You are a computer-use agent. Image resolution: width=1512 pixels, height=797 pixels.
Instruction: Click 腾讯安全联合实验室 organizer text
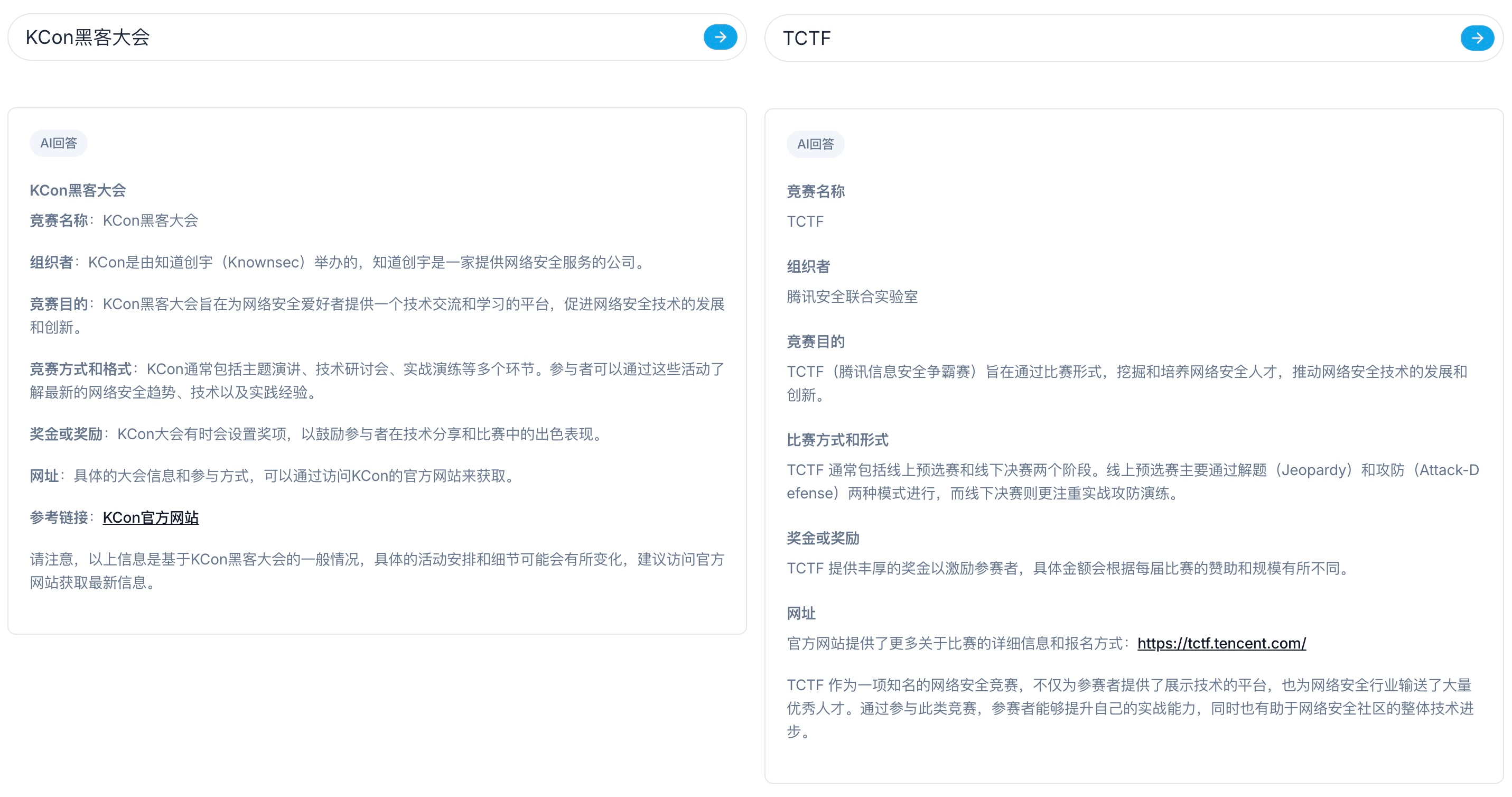point(852,296)
